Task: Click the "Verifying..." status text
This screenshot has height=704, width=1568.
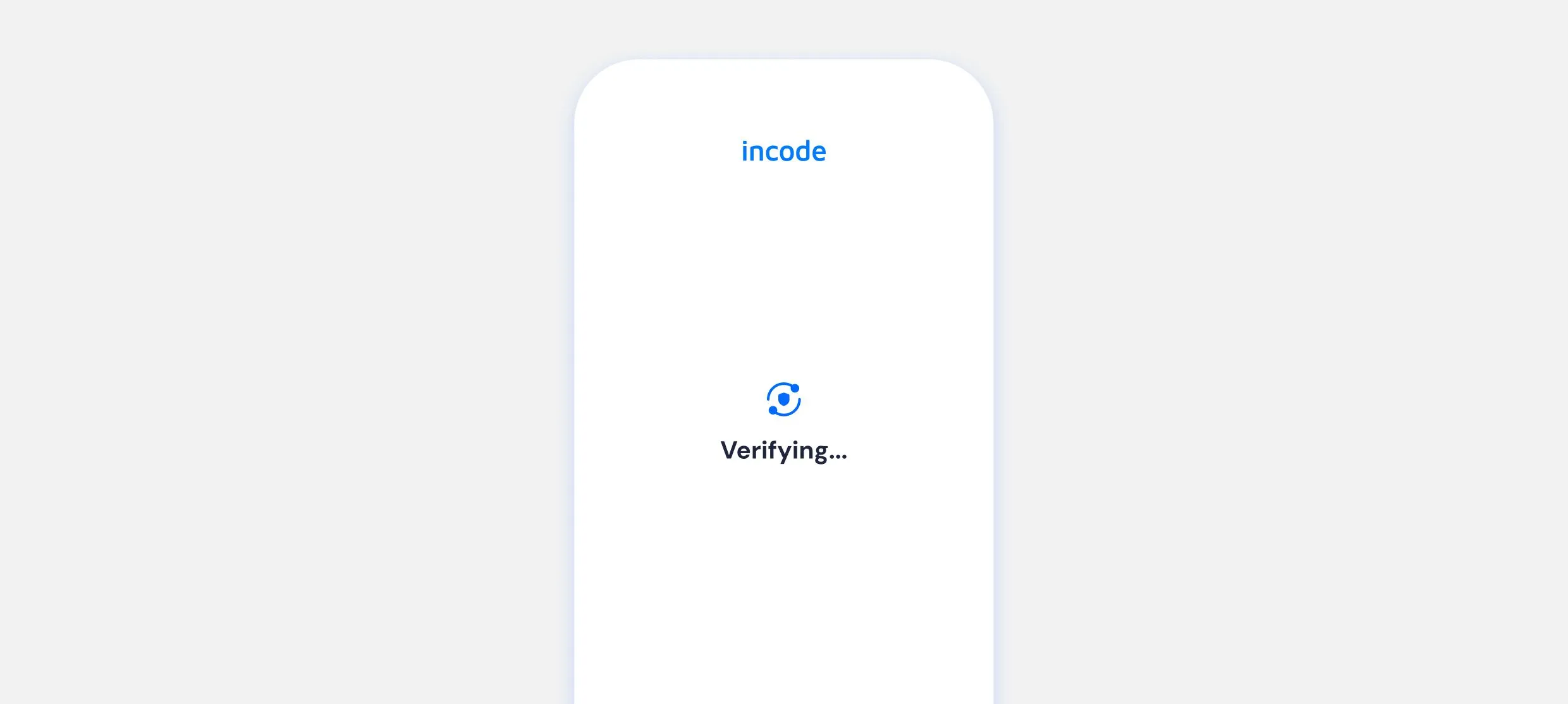Action: pyautogui.click(x=784, y=451)
